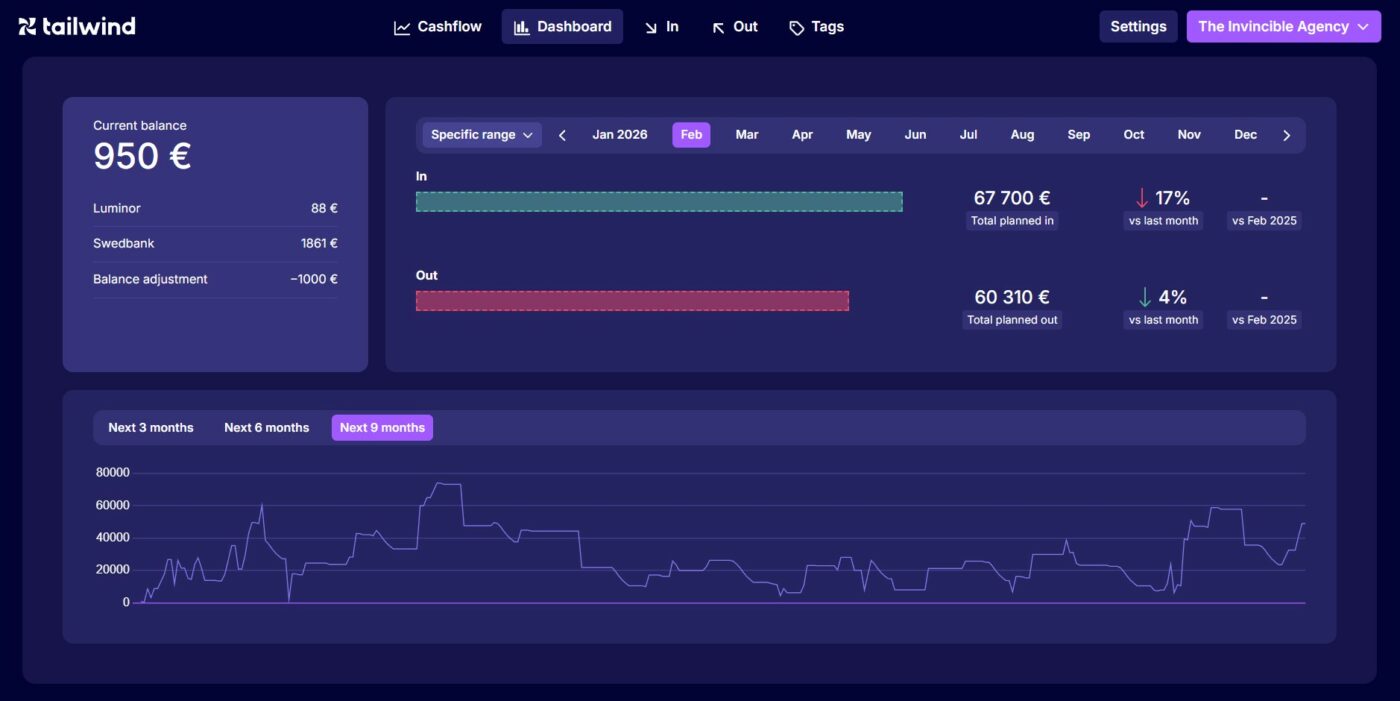Open the Cashflow chart icon tab
Screen dimensions: 1400x701
click(x=402, y=28)
